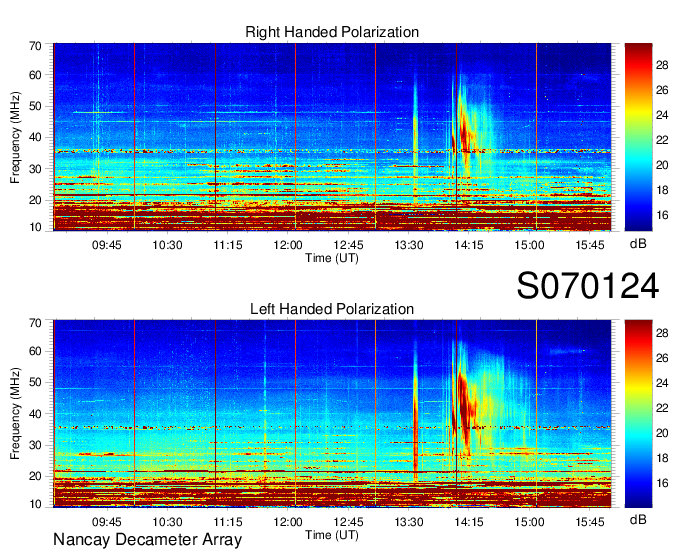680x552 pixels.
Task: Click the '15:00' tick under Left Handed plot
Action: (x=530, y=522)
